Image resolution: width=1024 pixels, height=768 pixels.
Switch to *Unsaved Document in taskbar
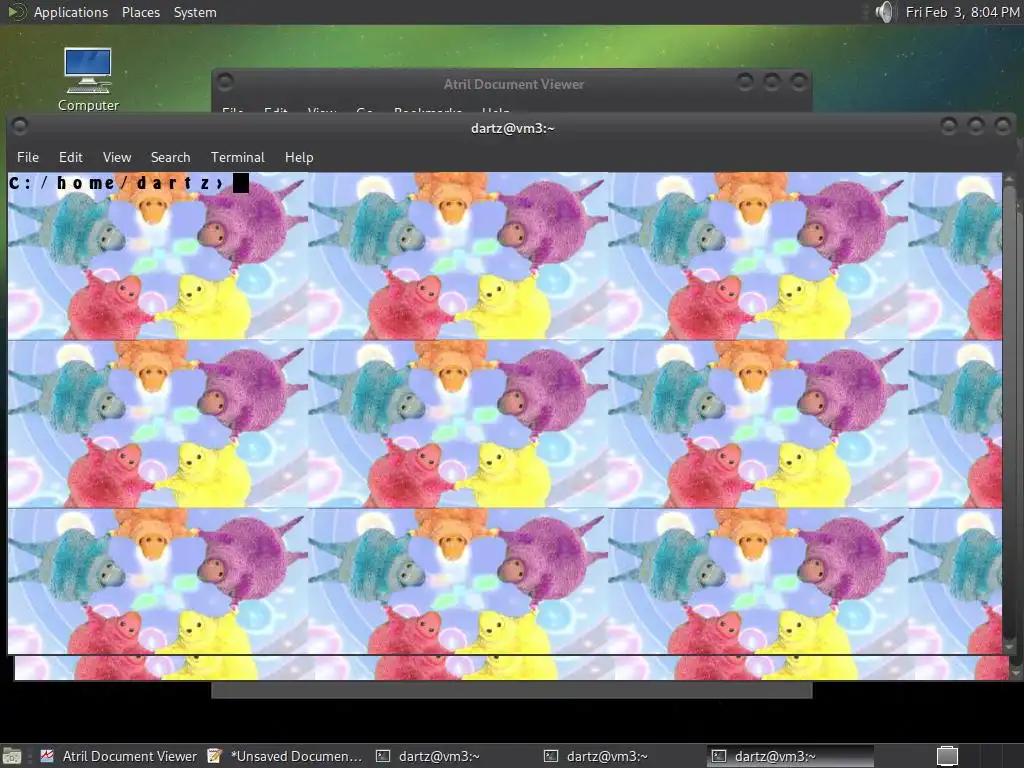point(286,756)
